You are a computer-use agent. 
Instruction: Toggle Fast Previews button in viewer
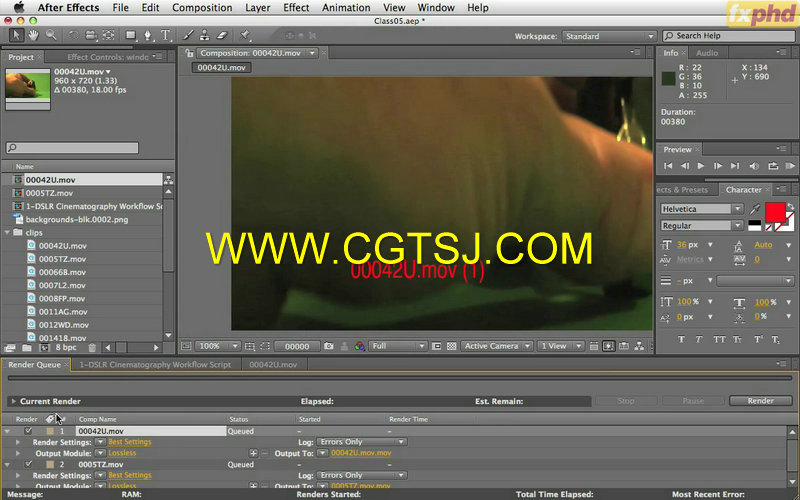pos(609,346)
